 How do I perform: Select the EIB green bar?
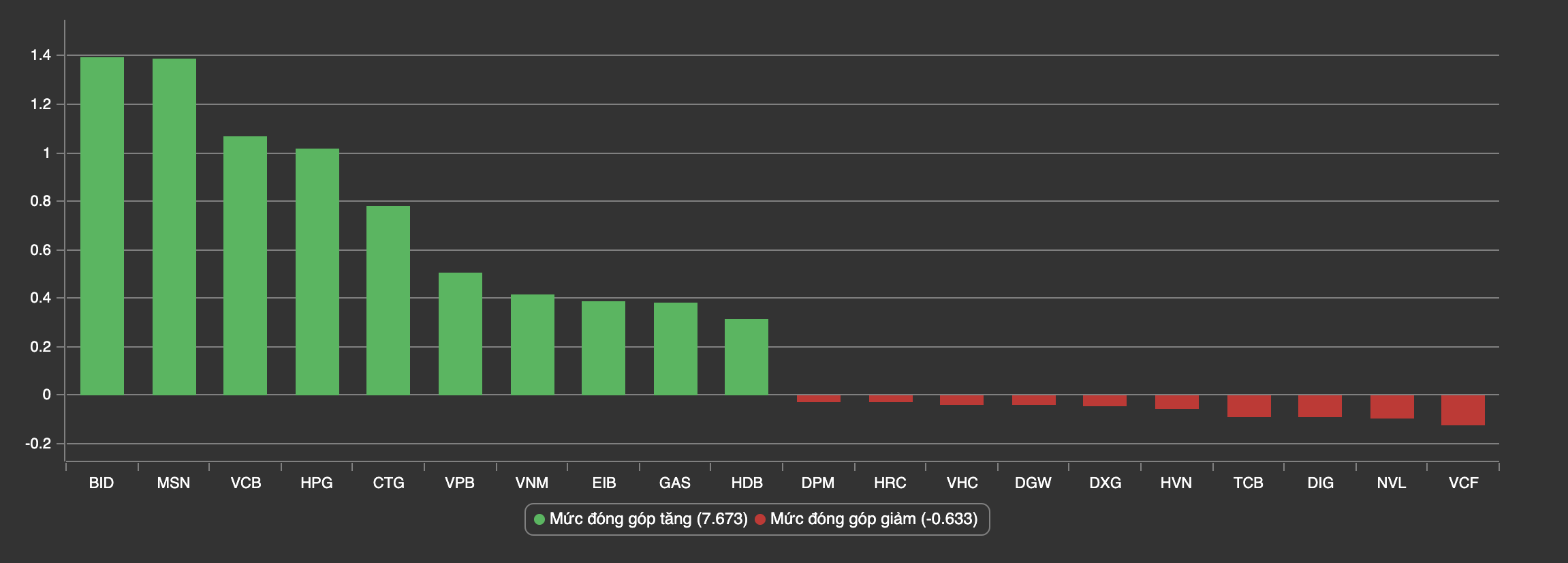[603, 348]
